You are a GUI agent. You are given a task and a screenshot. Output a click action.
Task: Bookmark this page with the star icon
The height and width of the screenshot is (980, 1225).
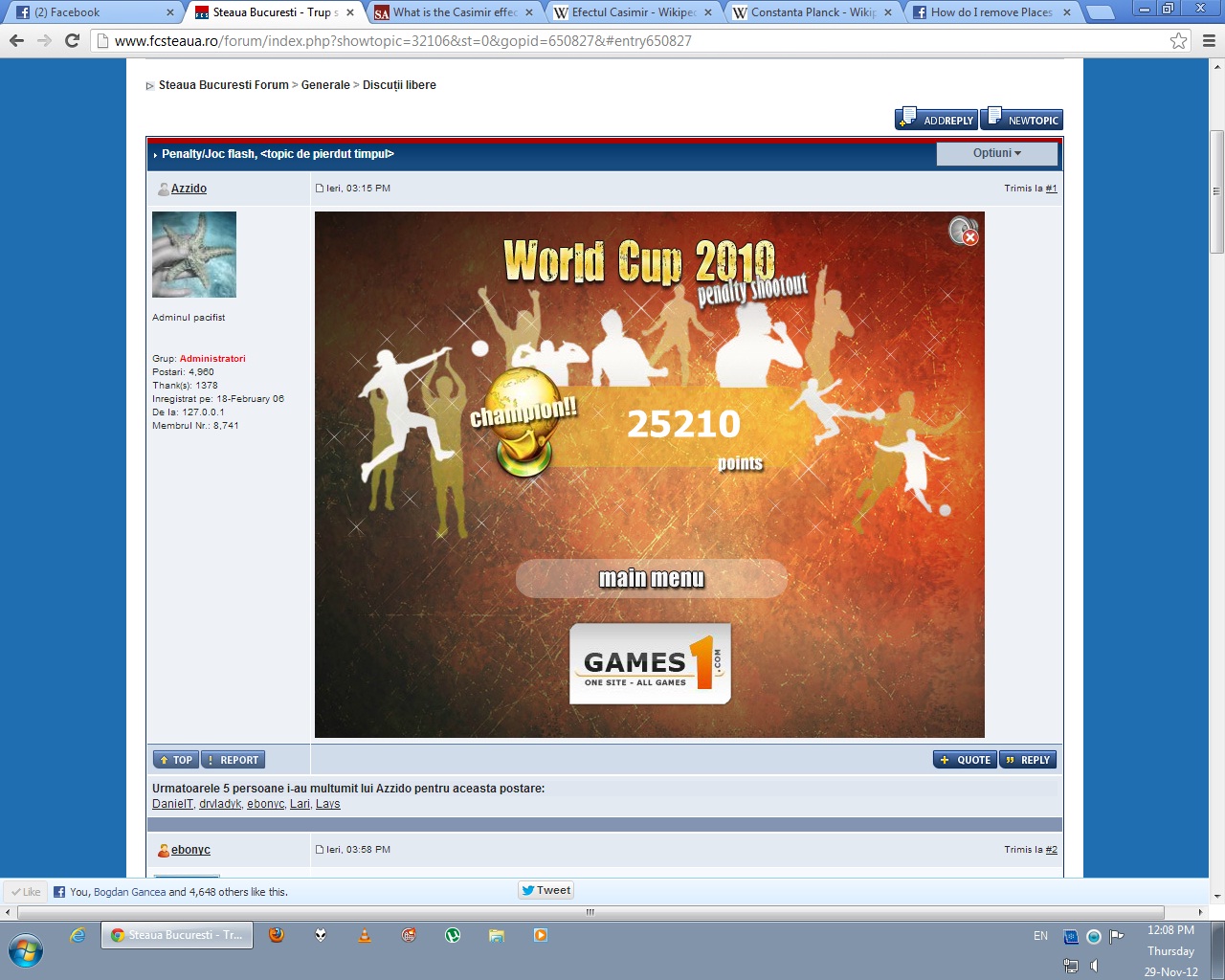[x=1178, y=41]
